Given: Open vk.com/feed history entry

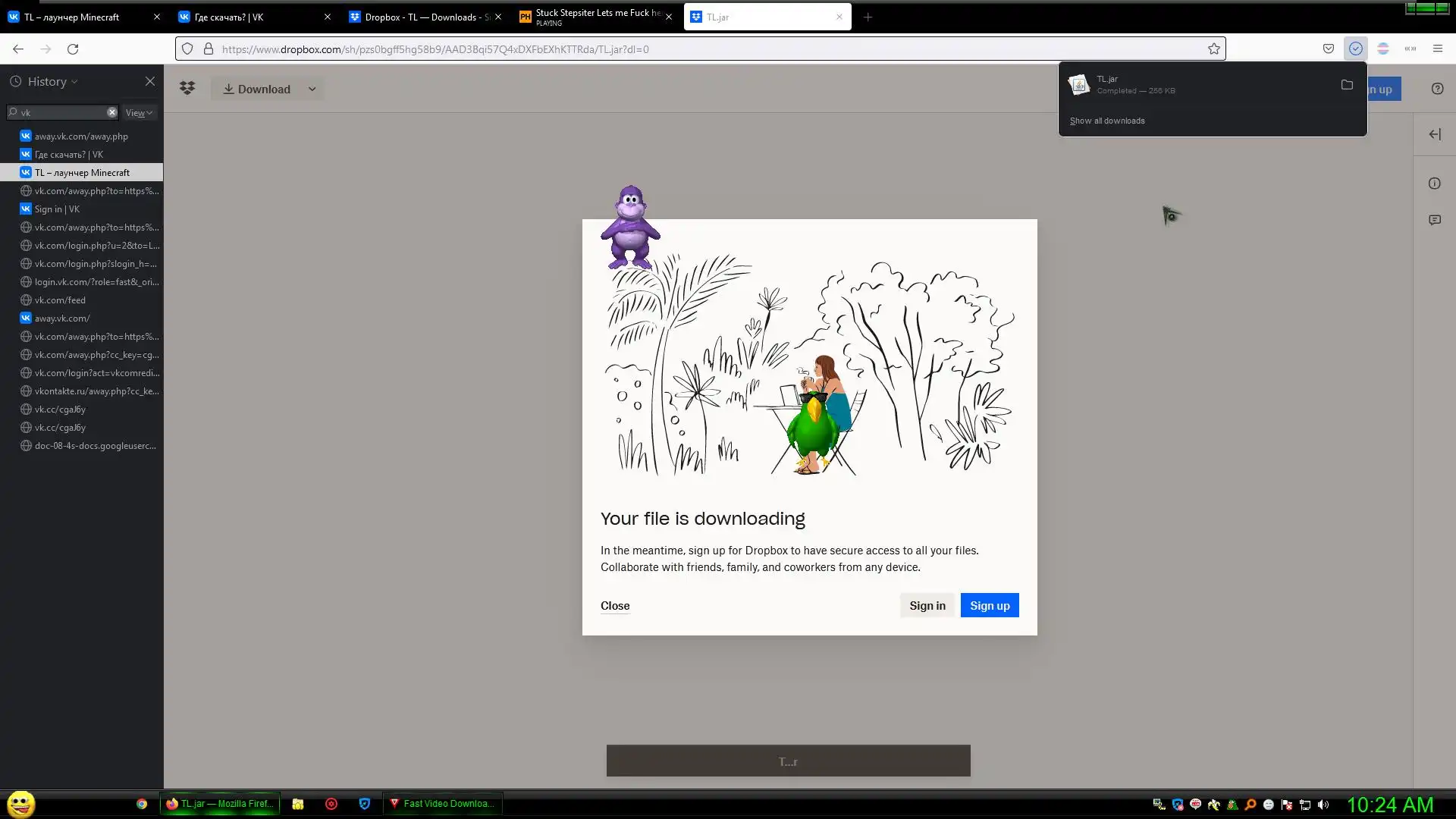Looking at the screenshot, I should tap(60, 300).
